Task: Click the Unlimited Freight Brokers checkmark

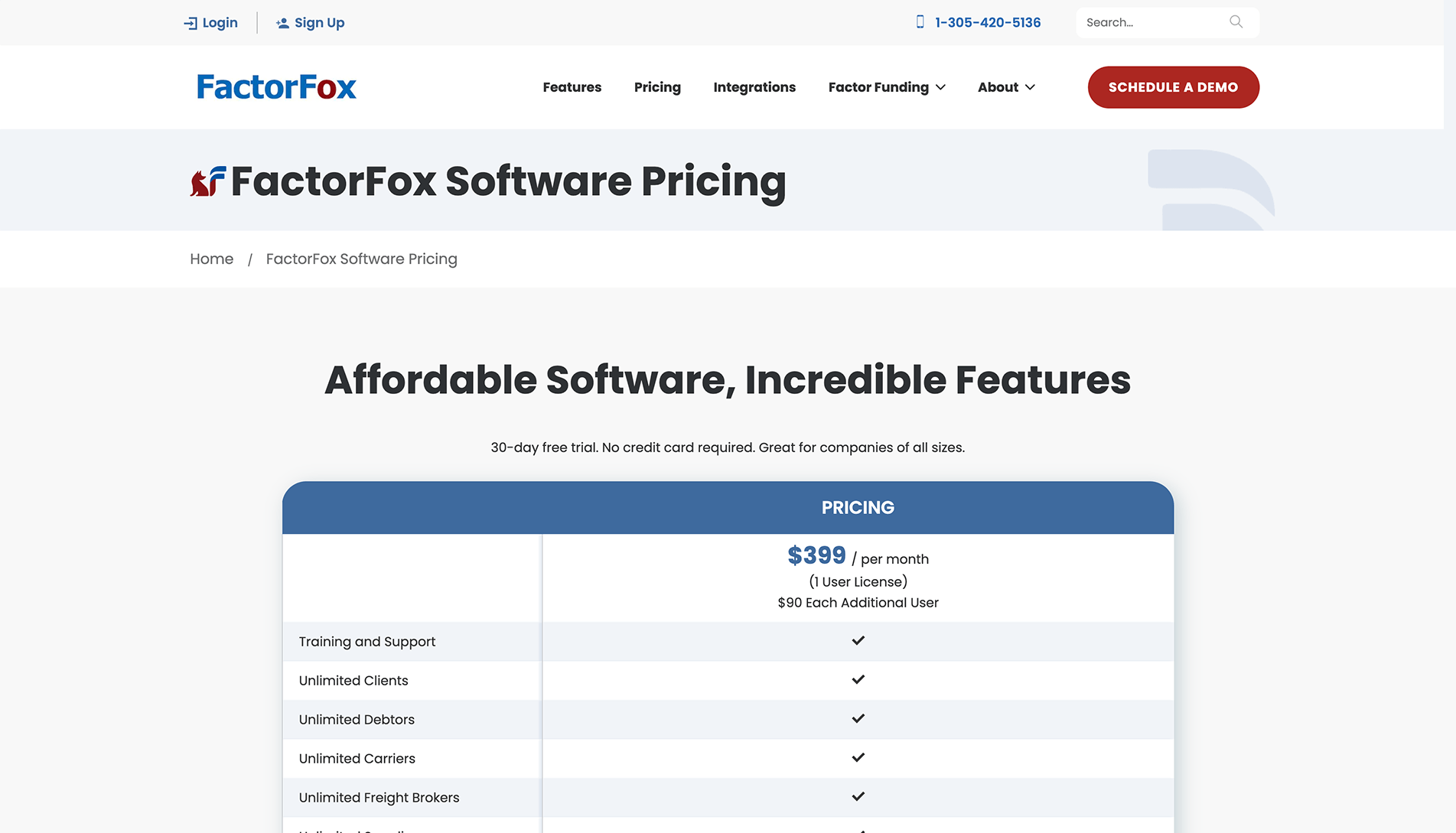Action: [858, 797]
